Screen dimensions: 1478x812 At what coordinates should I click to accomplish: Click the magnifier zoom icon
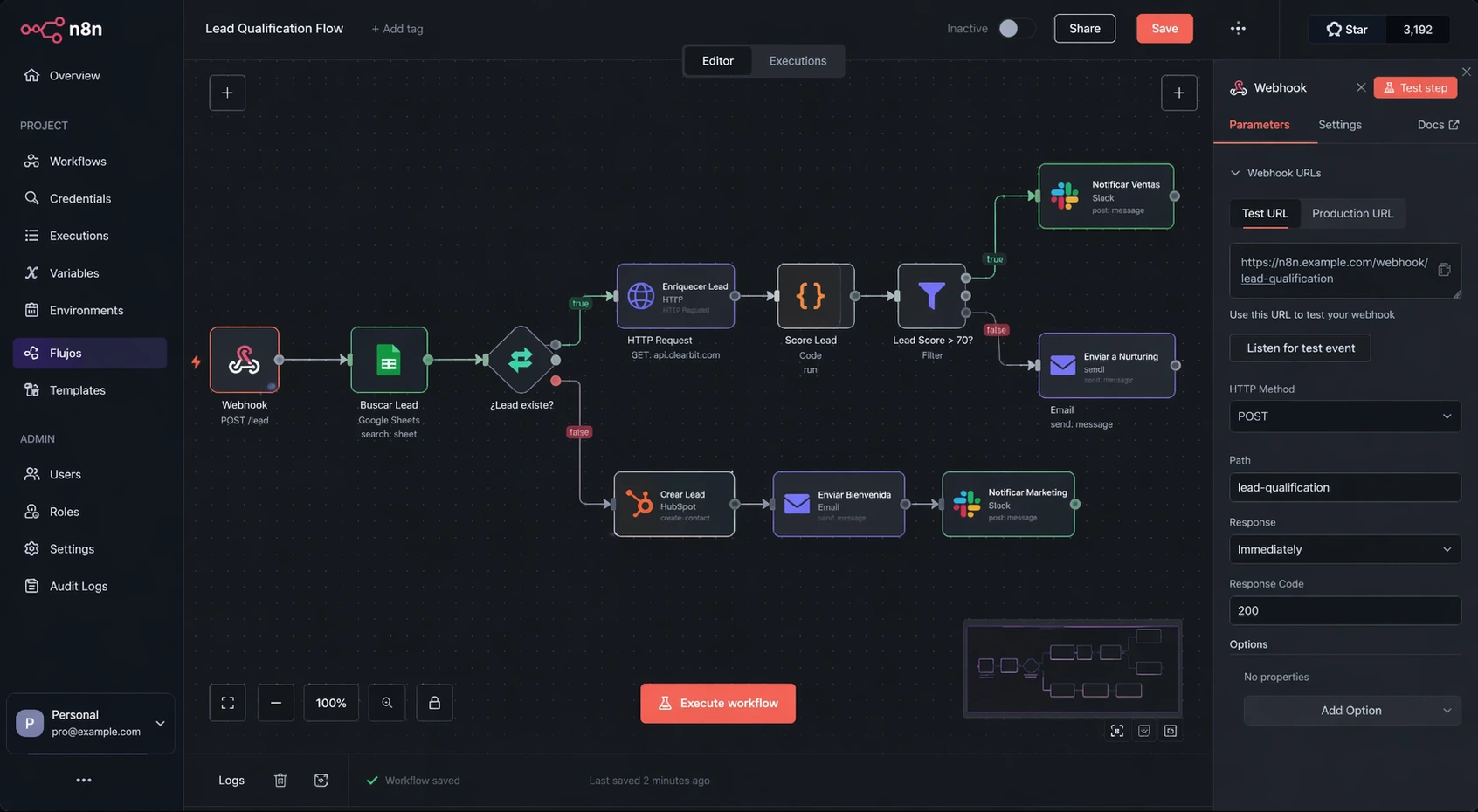(x=387, y=703)
